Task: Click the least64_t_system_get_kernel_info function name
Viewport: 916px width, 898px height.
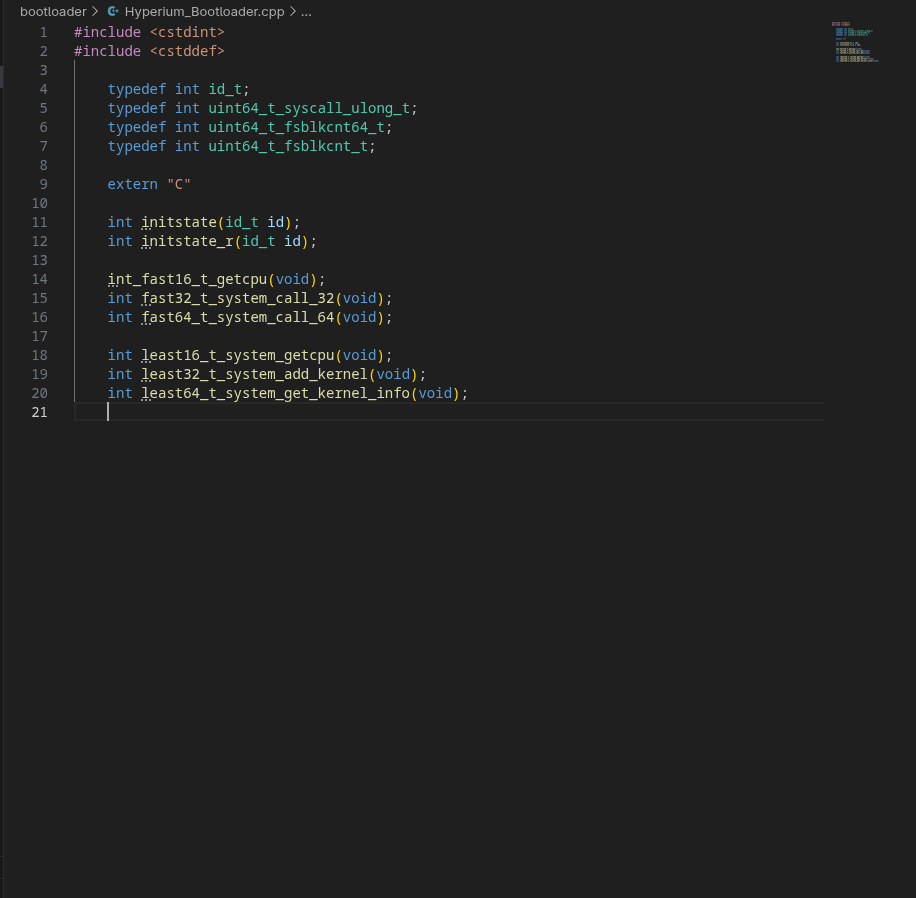Action: click(275, 393)
